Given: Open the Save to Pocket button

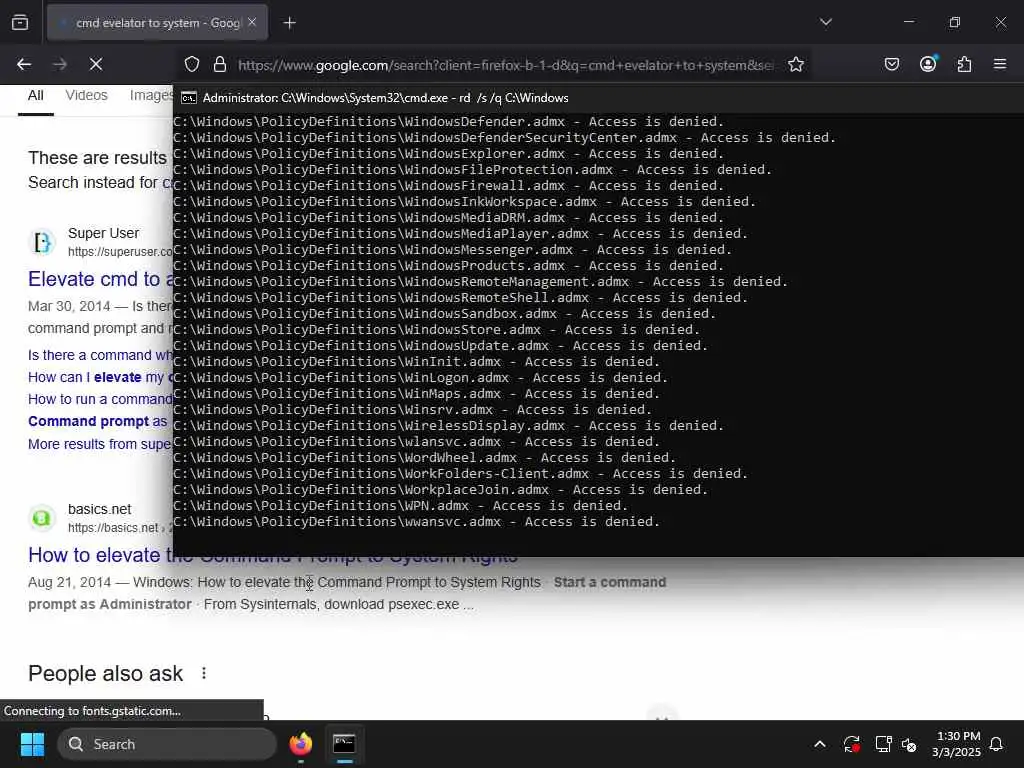Looking at the screenshot, I should pos(892,64).
